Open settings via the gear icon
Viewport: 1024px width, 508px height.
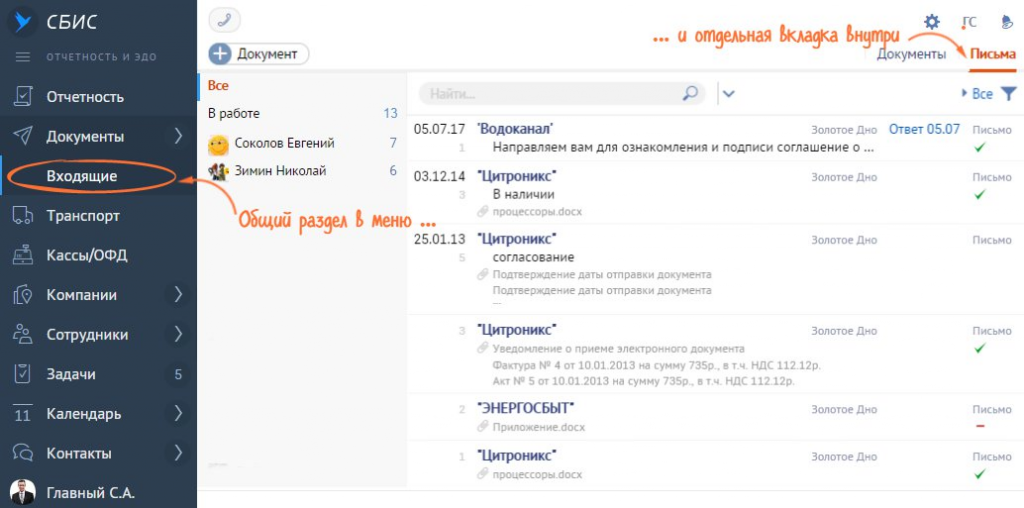click(931, 22)
